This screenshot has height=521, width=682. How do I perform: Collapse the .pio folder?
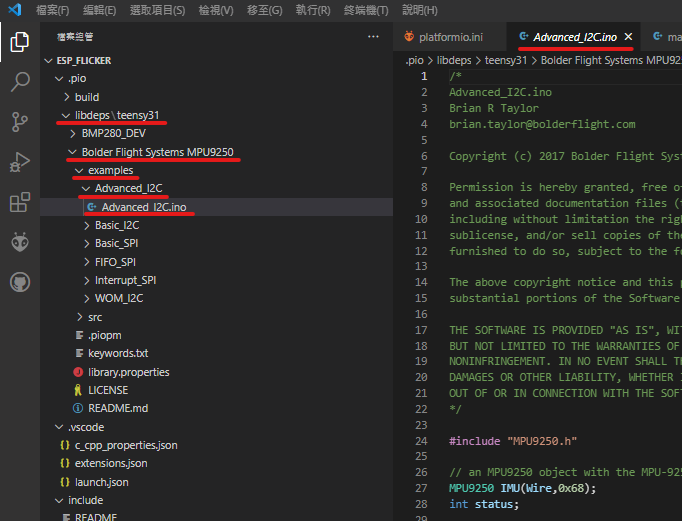(59, 79)
